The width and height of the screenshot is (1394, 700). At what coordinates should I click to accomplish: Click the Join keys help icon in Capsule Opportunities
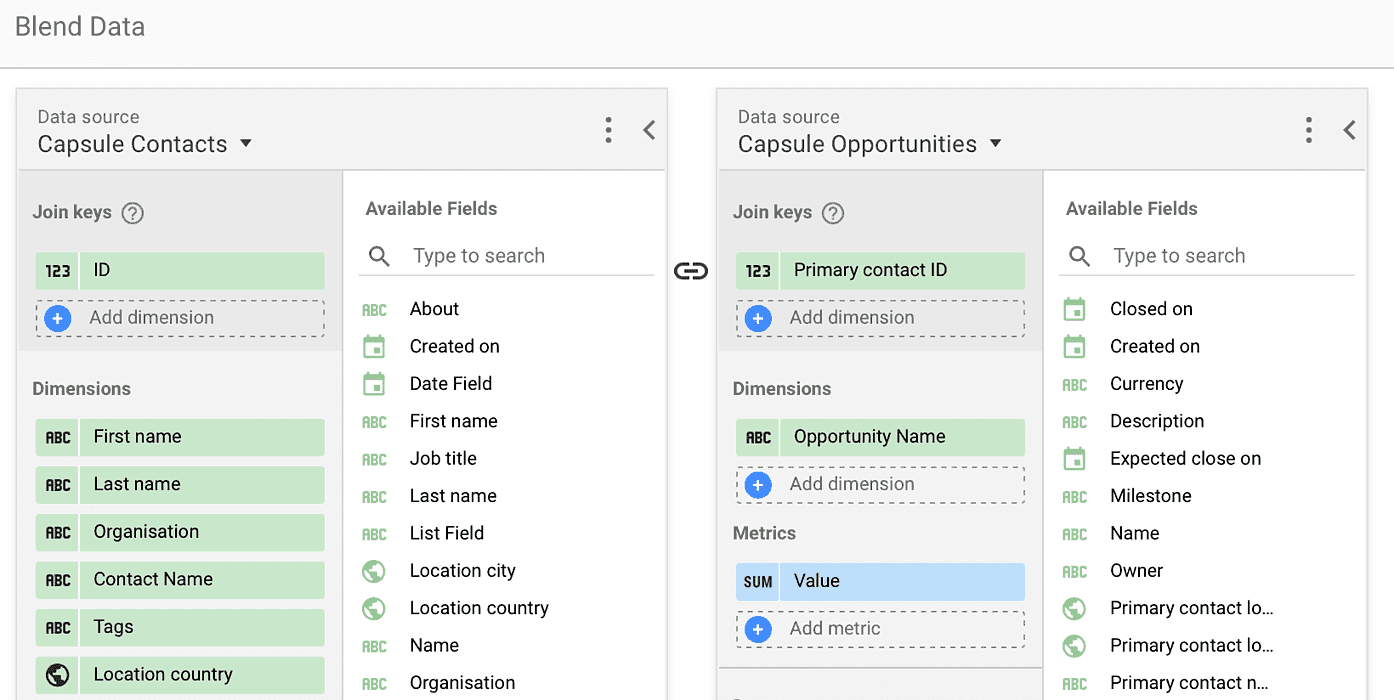click(x=832, y=213)
